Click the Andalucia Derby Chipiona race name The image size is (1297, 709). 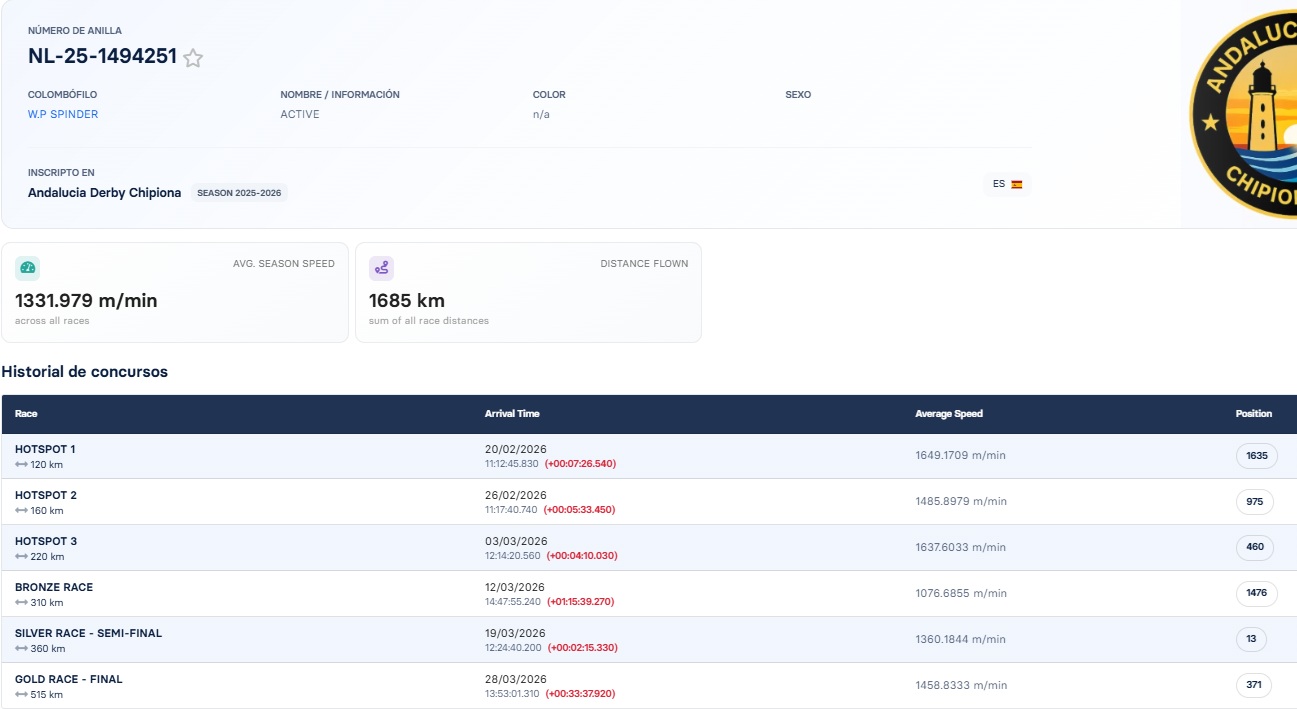(105, 193)
